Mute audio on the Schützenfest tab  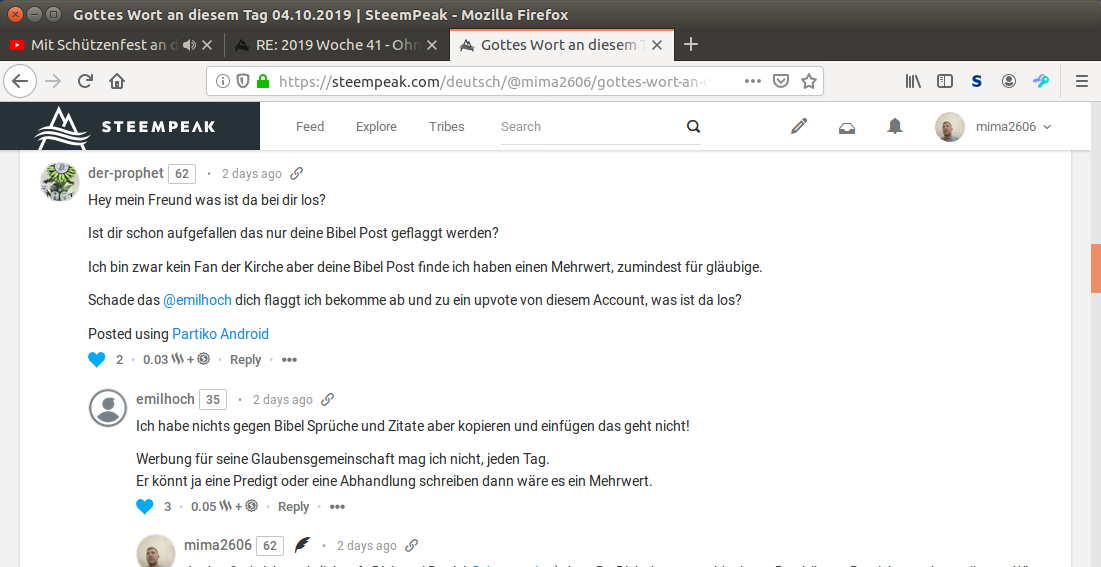click(189, 45)
